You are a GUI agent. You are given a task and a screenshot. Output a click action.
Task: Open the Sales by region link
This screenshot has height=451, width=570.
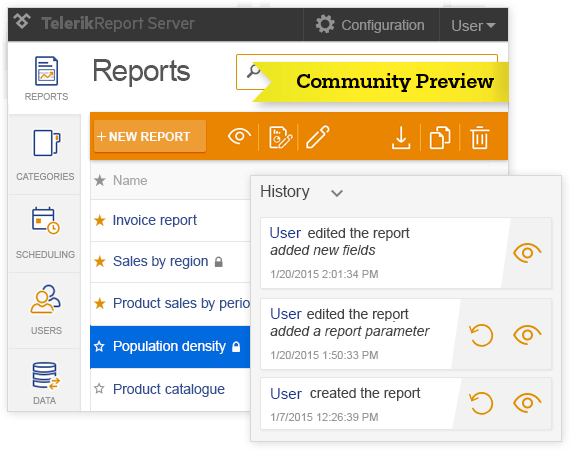point(160,261)
